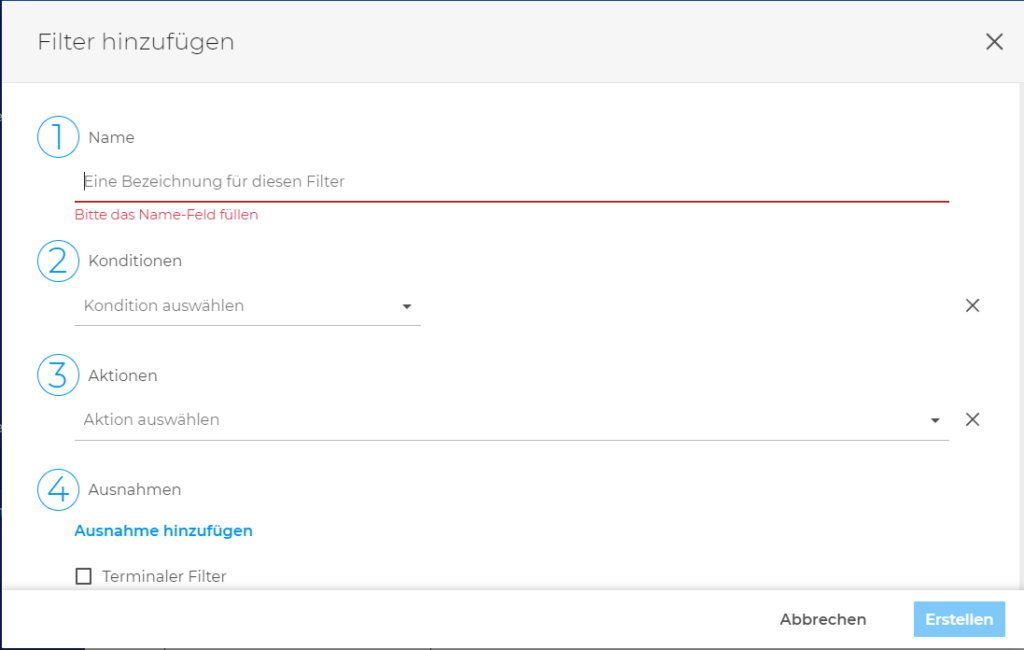This screenshot has width=1024, height=650.
Task: Enable the Terminaler Filter checkbox
Action: pyautogui.click(x=84, y=576)
